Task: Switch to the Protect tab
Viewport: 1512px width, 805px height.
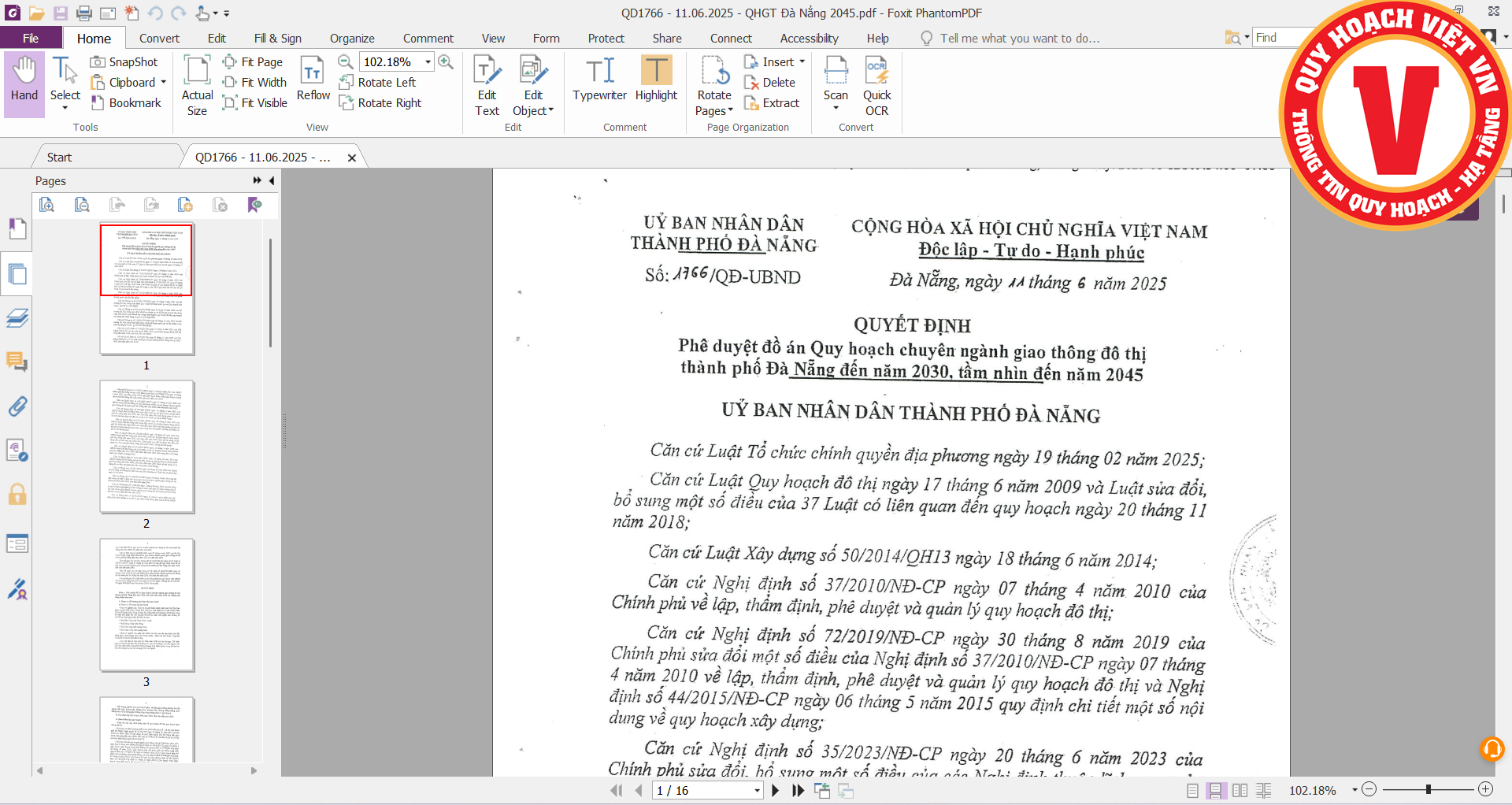Action: click(x=606, y=39)
